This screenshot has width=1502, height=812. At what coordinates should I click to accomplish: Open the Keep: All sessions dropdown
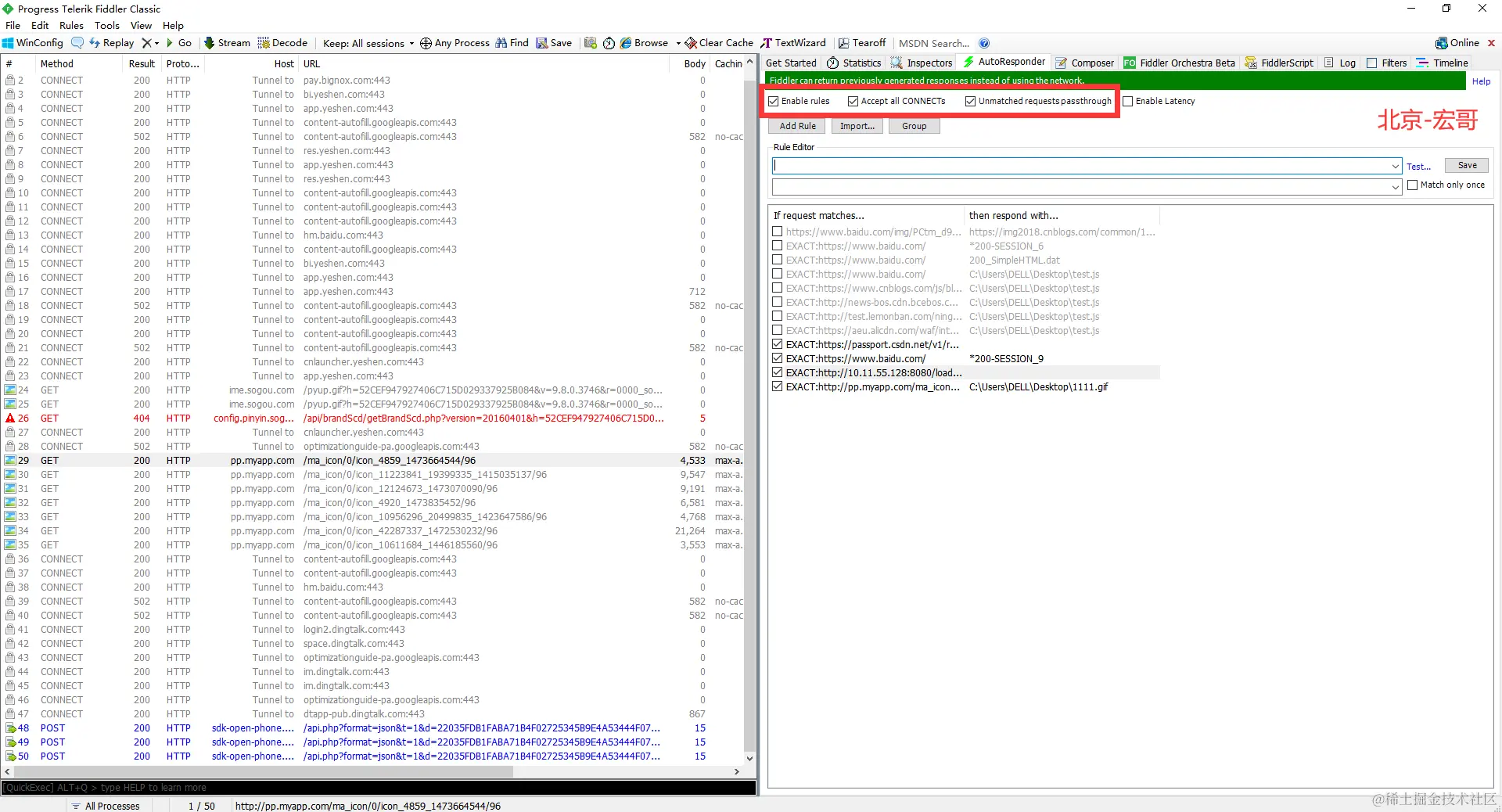coord(368,43)
